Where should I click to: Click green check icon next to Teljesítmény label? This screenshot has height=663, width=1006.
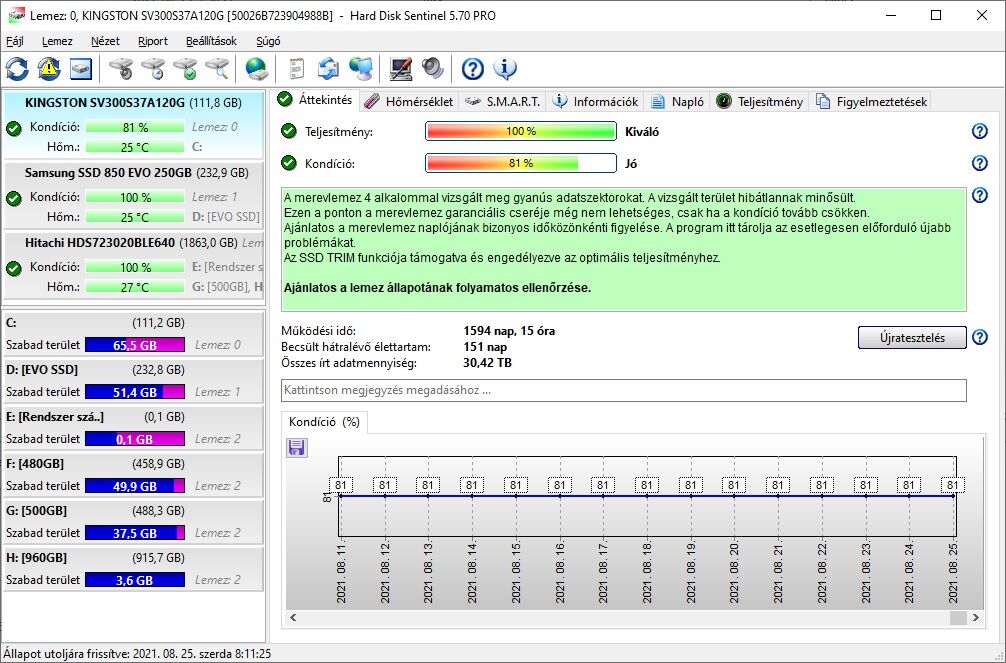point(289,132)
